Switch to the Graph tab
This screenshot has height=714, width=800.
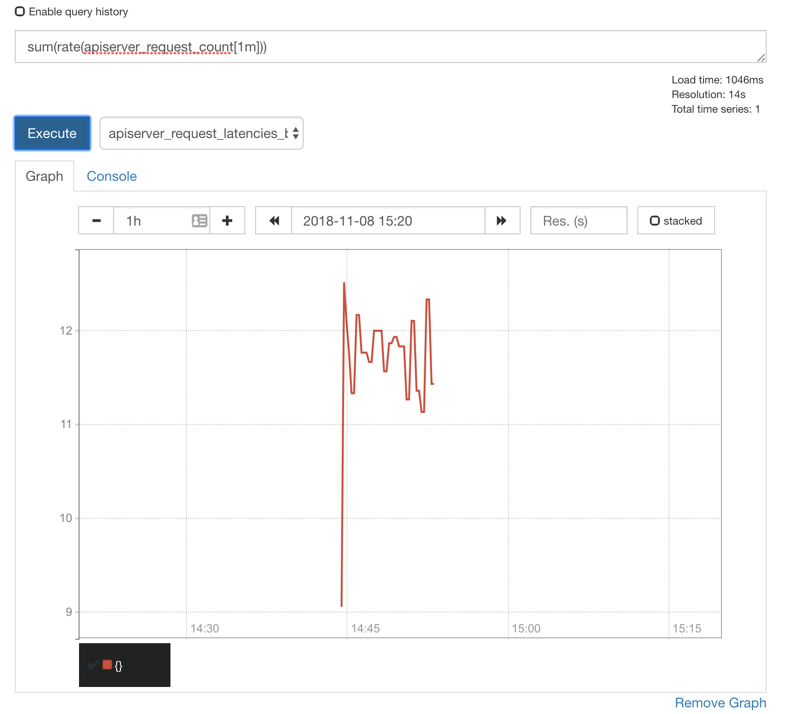(44, 176)
